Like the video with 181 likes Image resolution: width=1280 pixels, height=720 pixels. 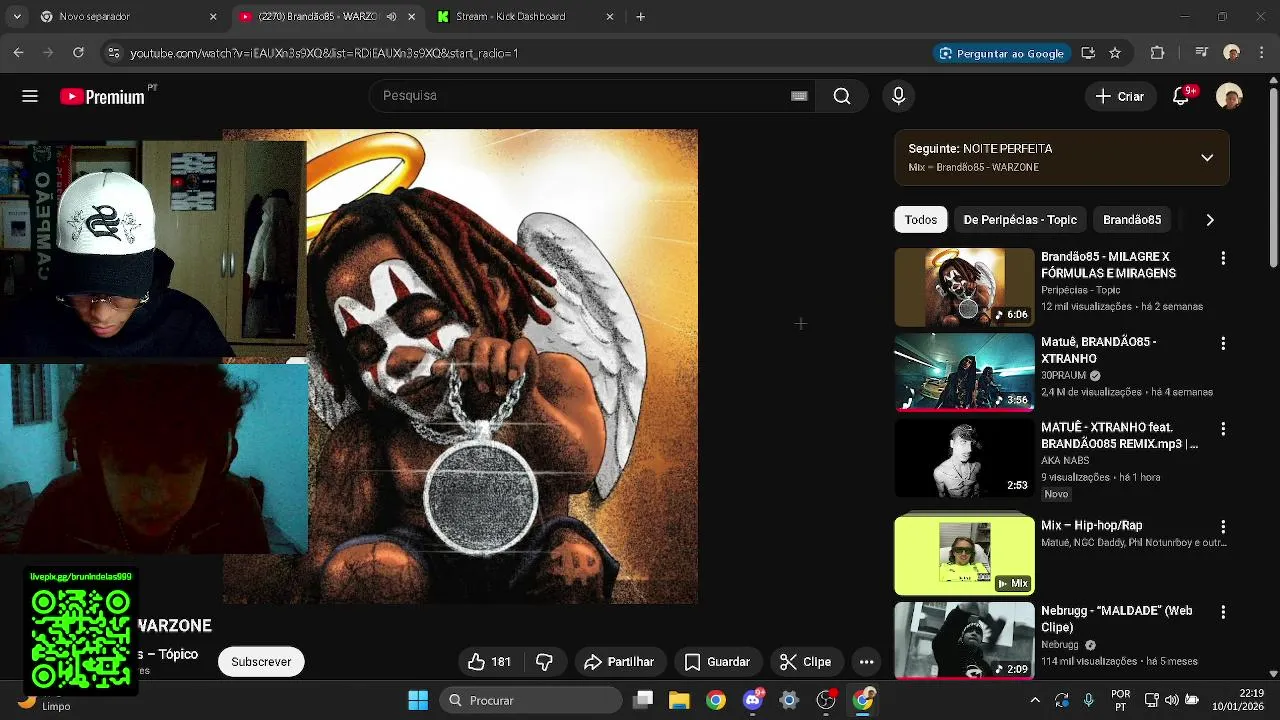489,662
